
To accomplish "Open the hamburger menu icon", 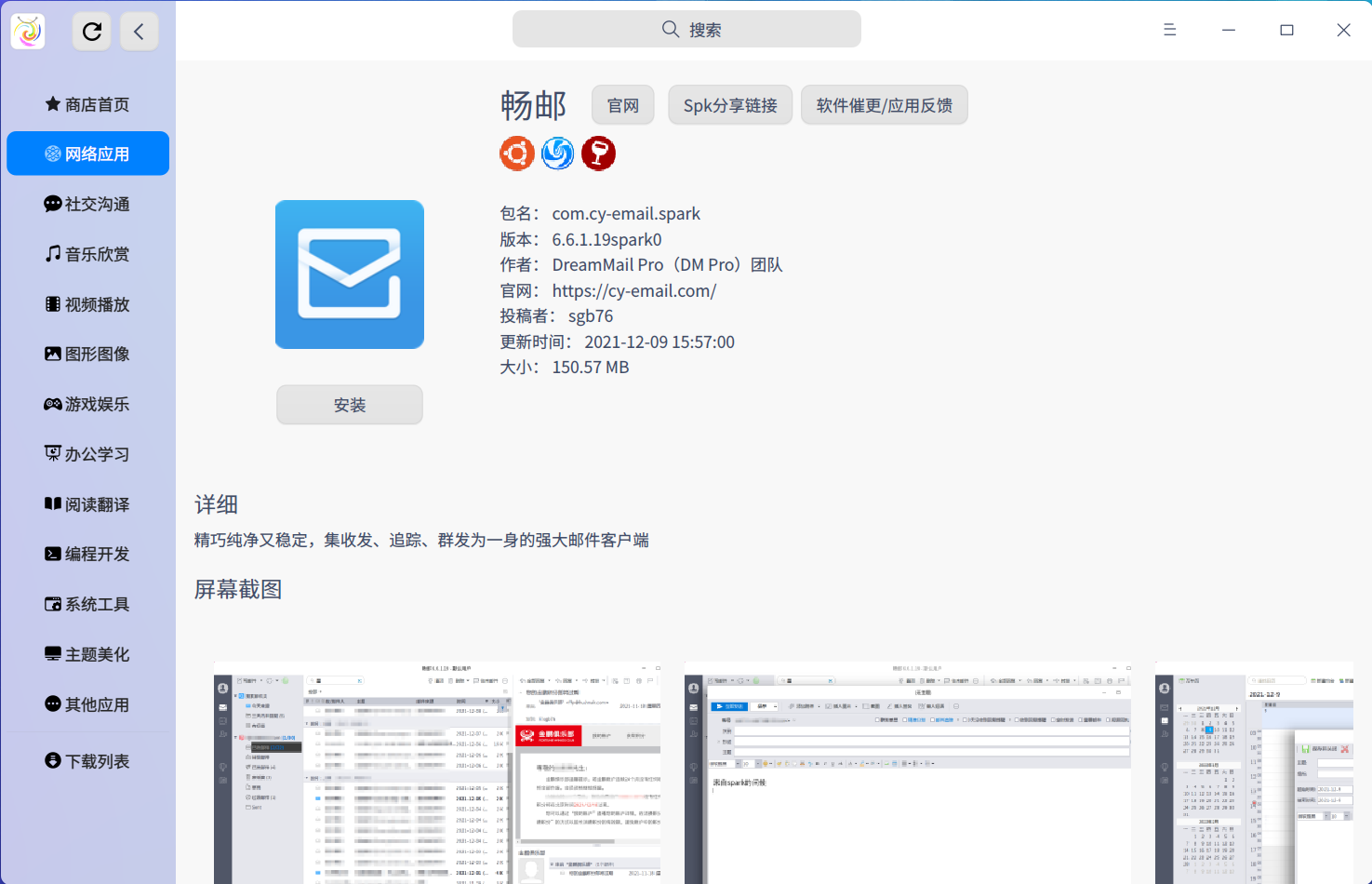I will (x=1169, y=29).
